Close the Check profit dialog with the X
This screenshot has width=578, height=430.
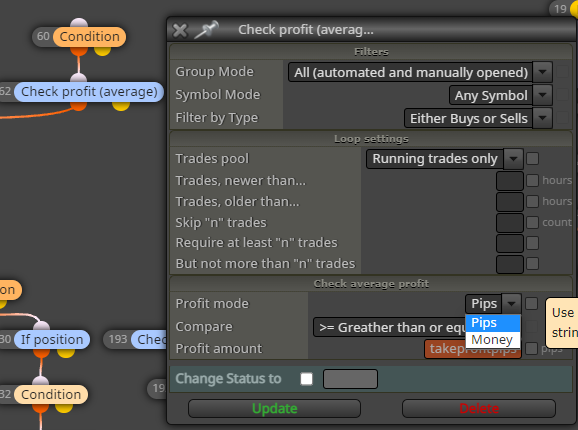(x=180, y=30)
